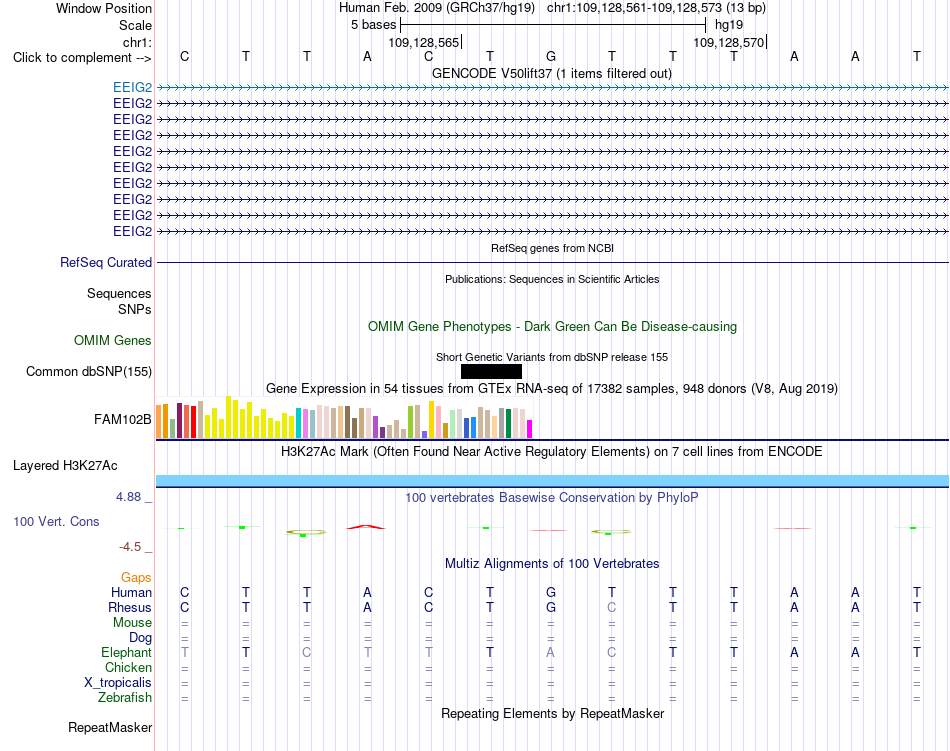Screen dimensions: 950x751
Task: Click 'Multiz Alignments of 100 Vertebrates' title
Action: click(x=552, y=563)
